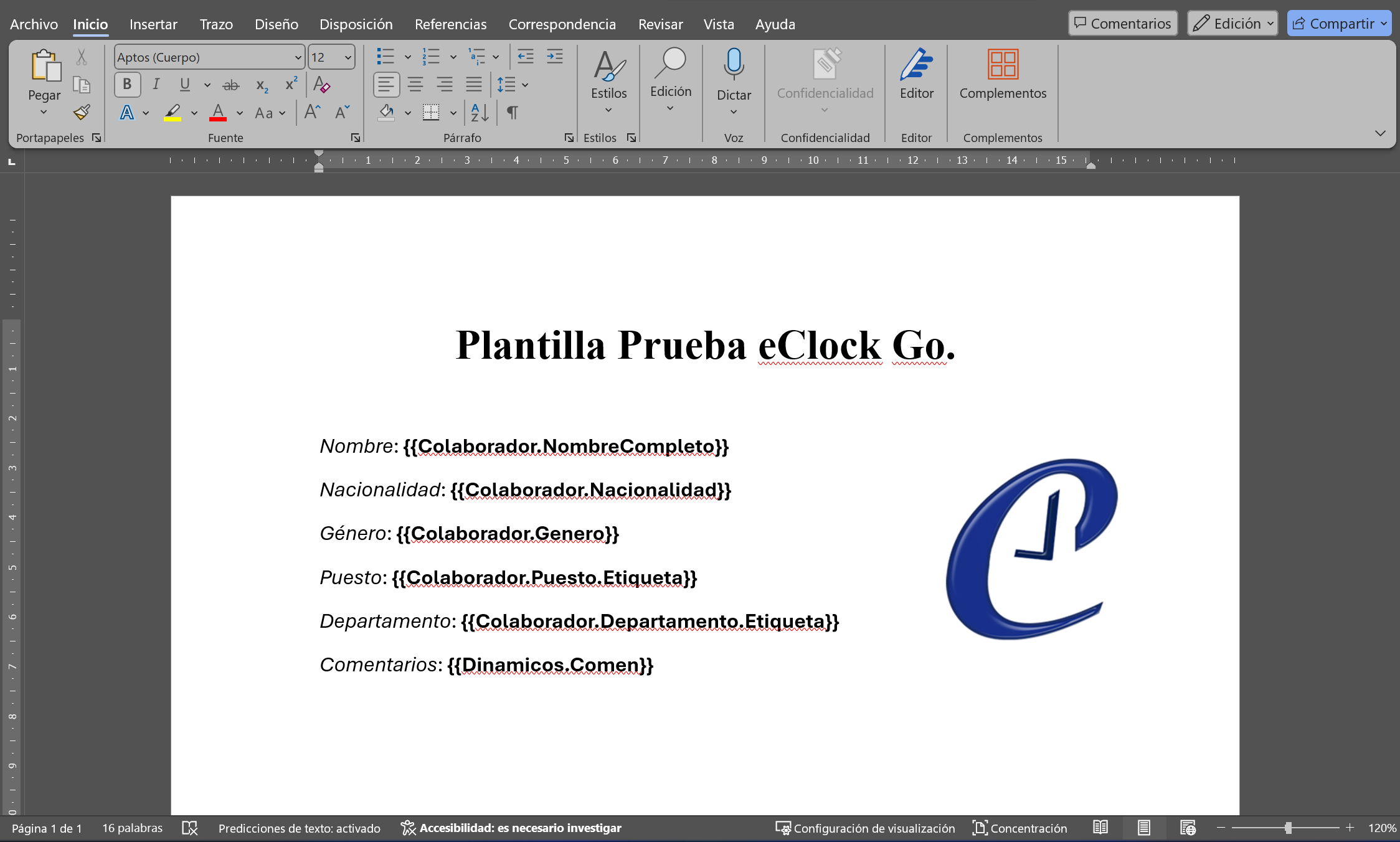Viewport: 1400px width, 842px height.
Task: Apply subscript formatting
Action: [x=262, y=85]
